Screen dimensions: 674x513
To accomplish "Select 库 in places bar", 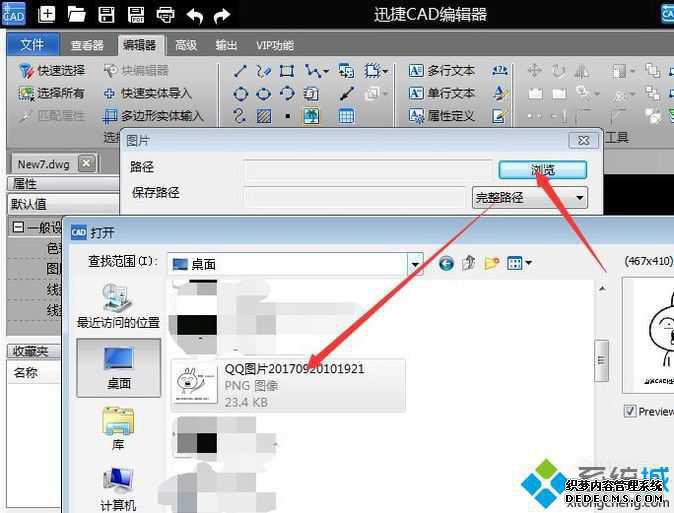I will pos(118,427).
